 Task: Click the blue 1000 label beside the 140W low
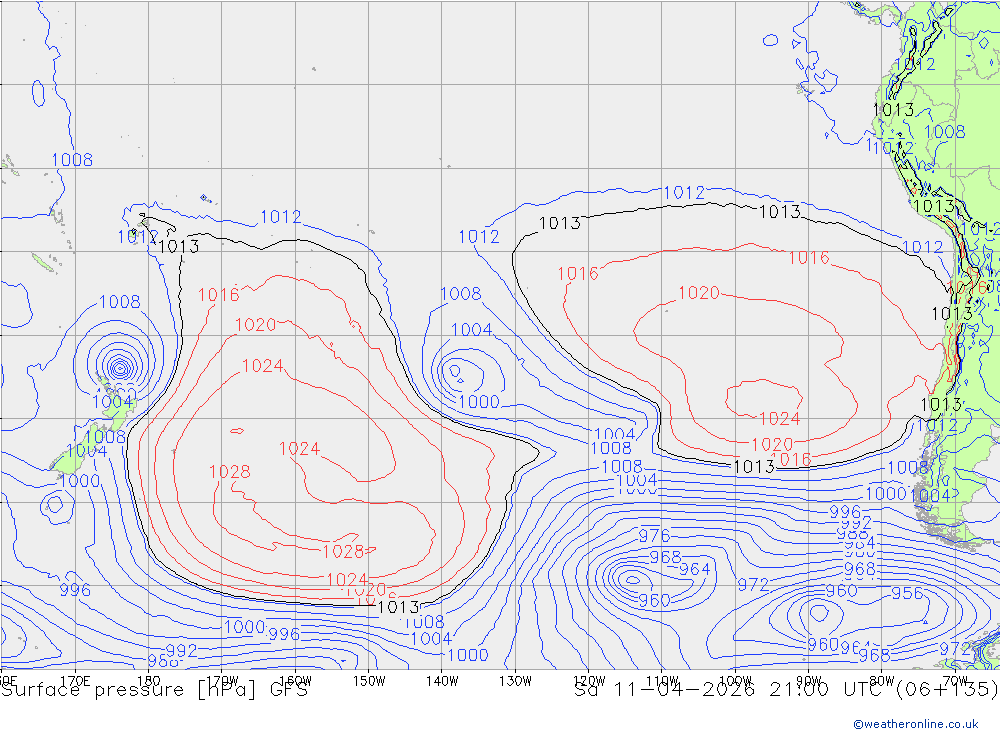479,401
